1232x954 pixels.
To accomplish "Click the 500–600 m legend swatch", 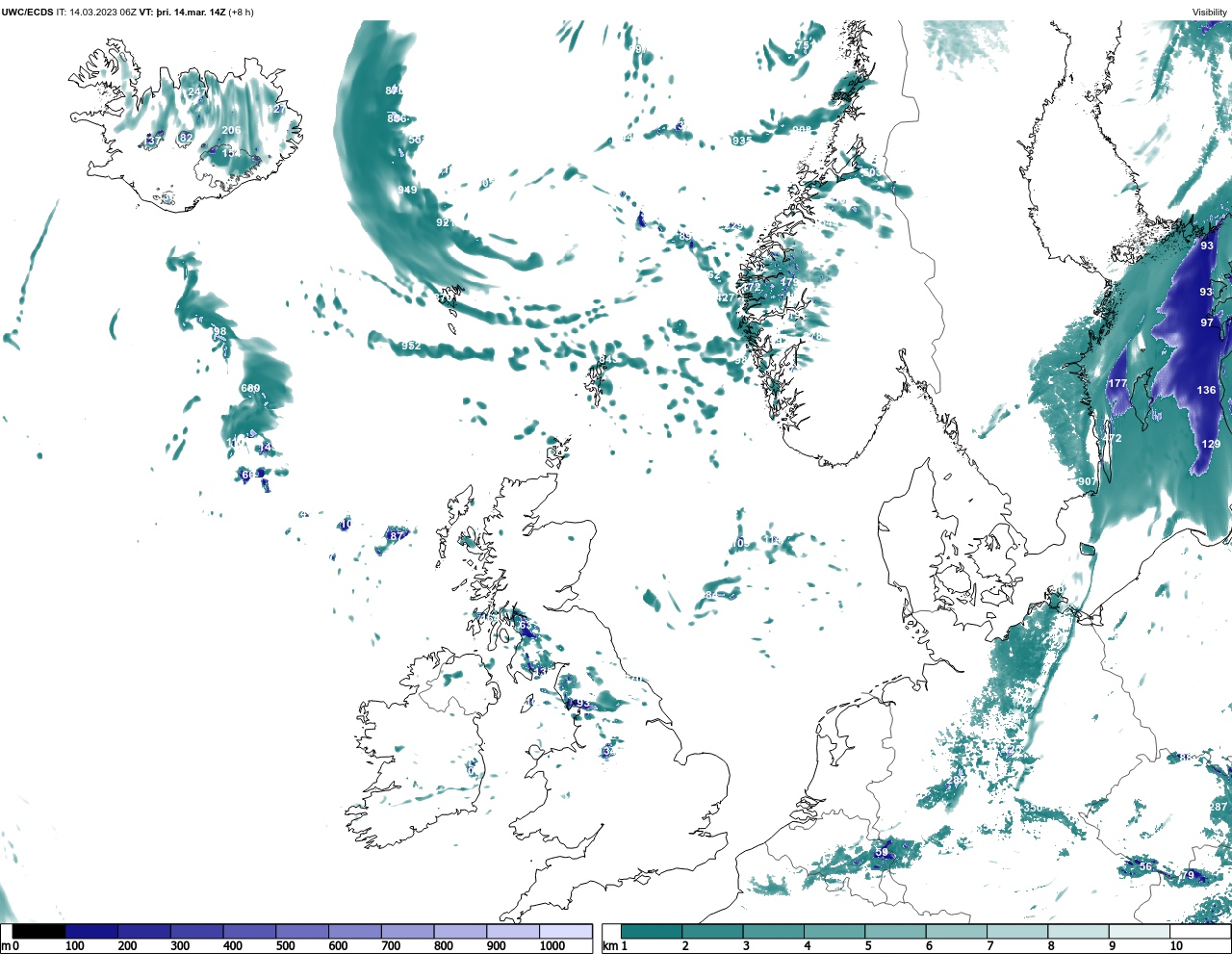I will coord(302,931).
